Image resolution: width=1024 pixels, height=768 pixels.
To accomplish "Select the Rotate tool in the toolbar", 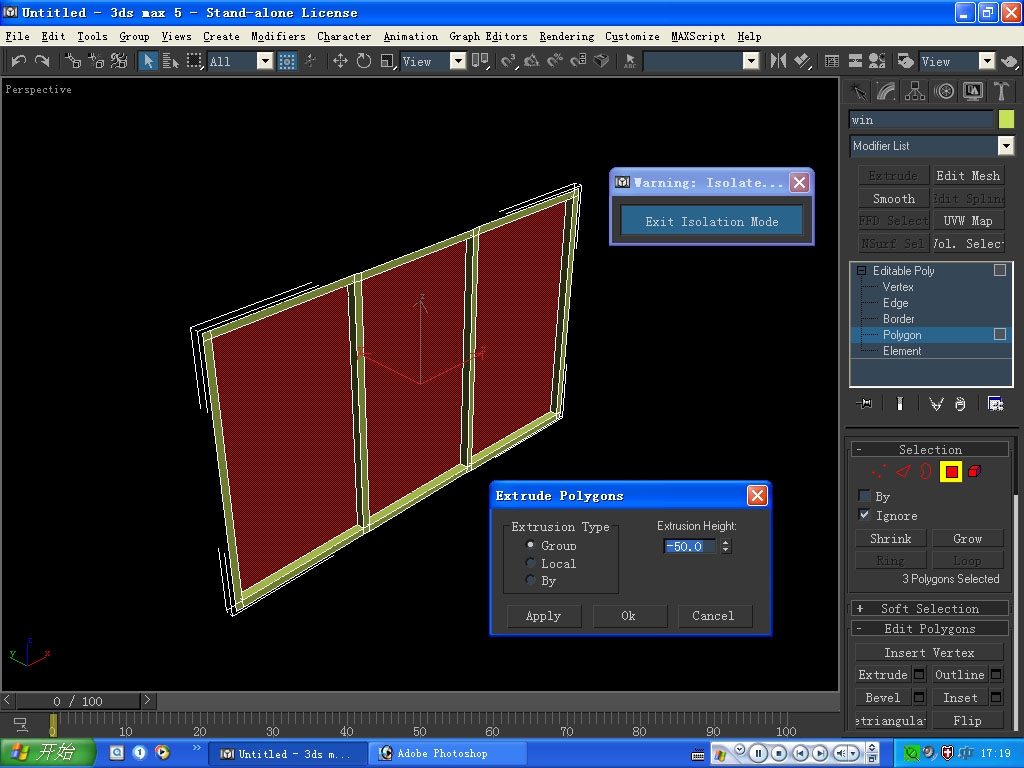I will coord(363,61).
